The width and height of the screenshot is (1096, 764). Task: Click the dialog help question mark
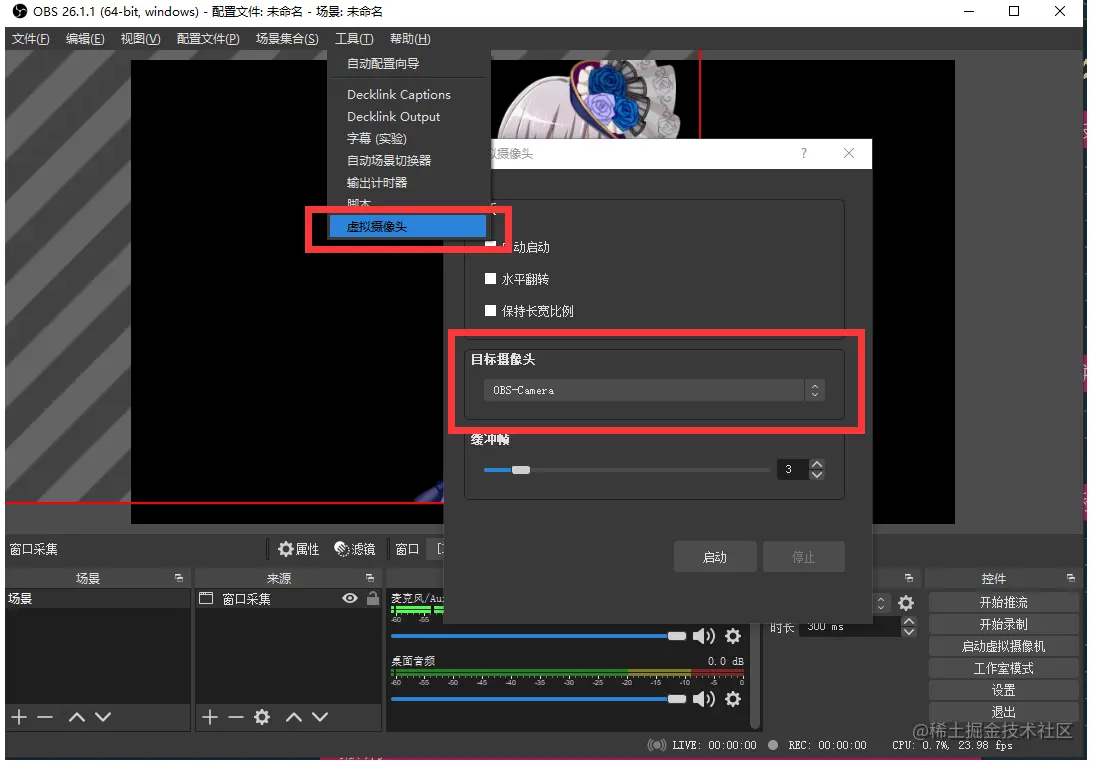[804, 153]
